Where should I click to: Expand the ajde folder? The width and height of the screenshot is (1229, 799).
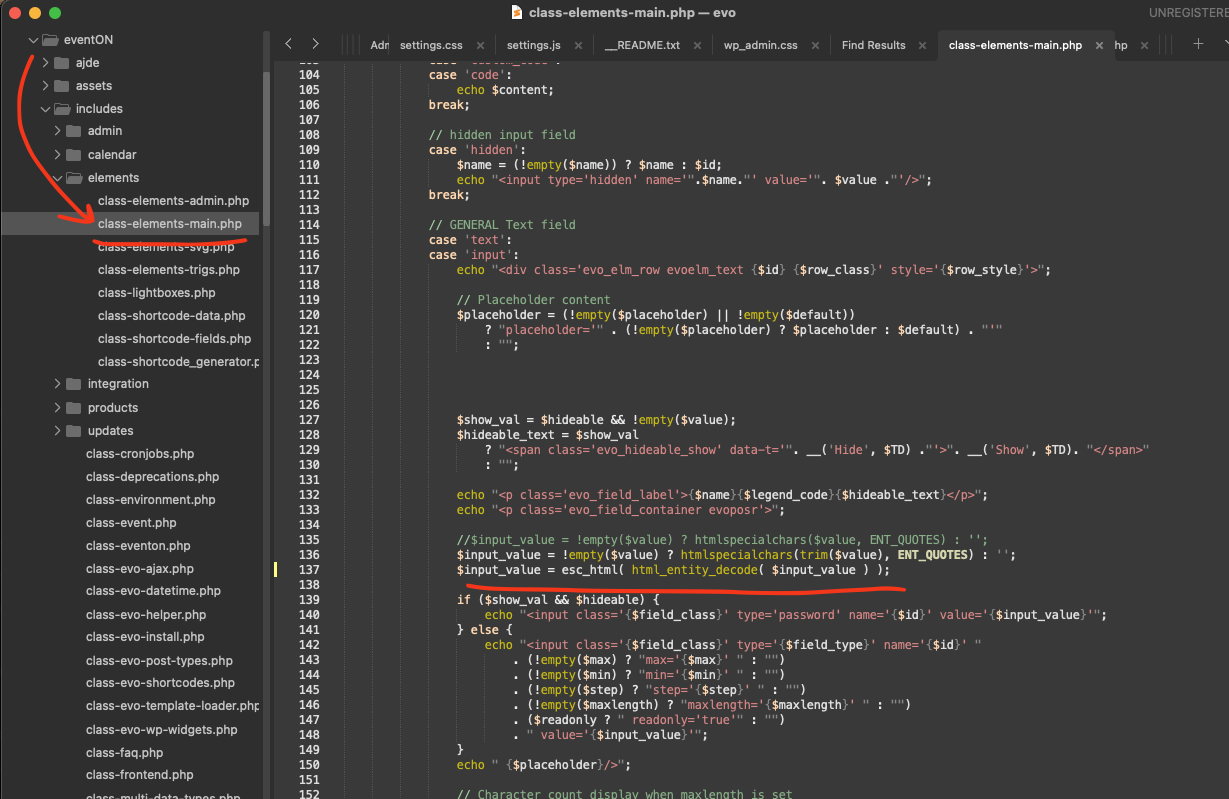click(45, 63)
